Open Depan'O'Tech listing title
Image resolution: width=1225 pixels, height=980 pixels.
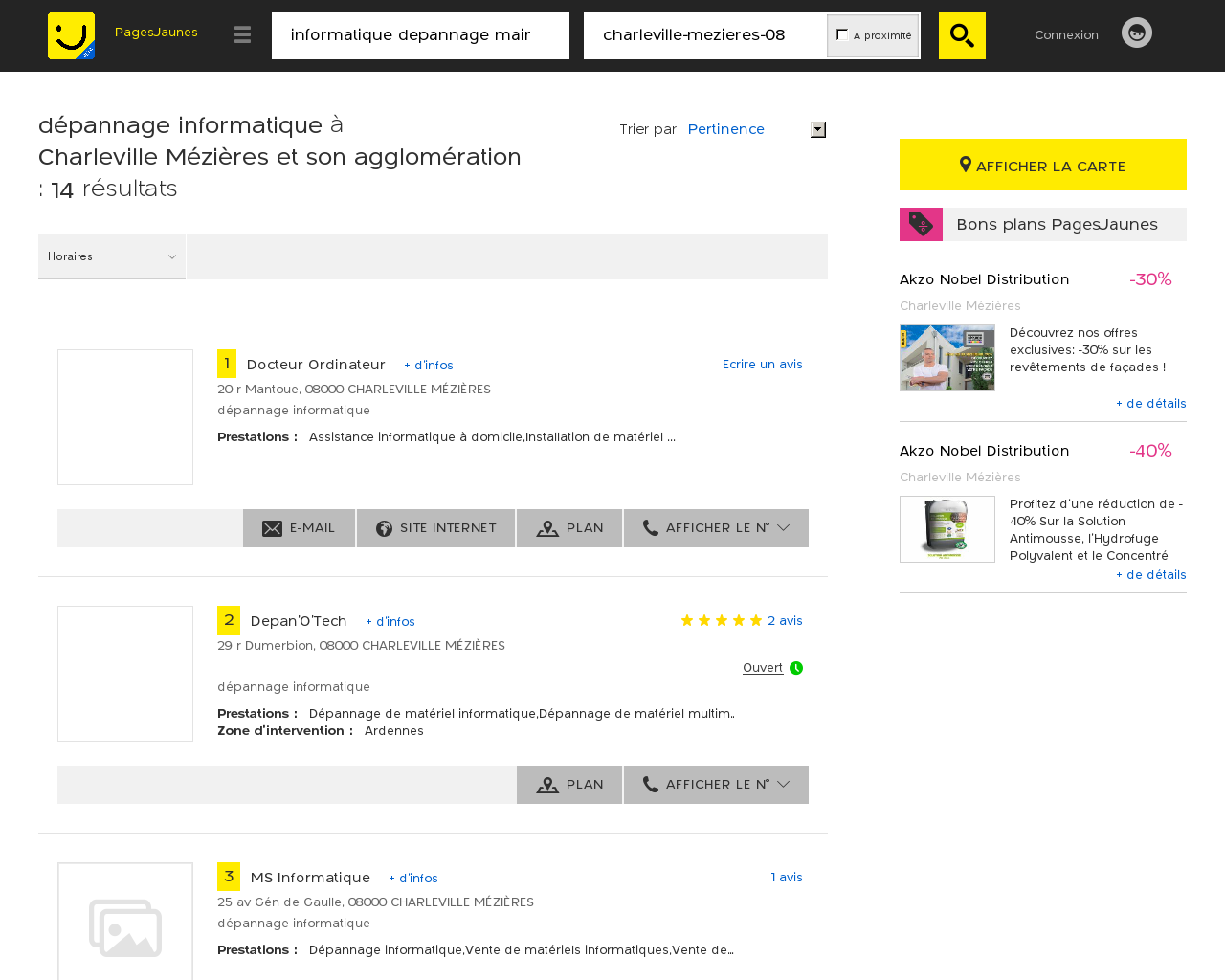point(299,621)
